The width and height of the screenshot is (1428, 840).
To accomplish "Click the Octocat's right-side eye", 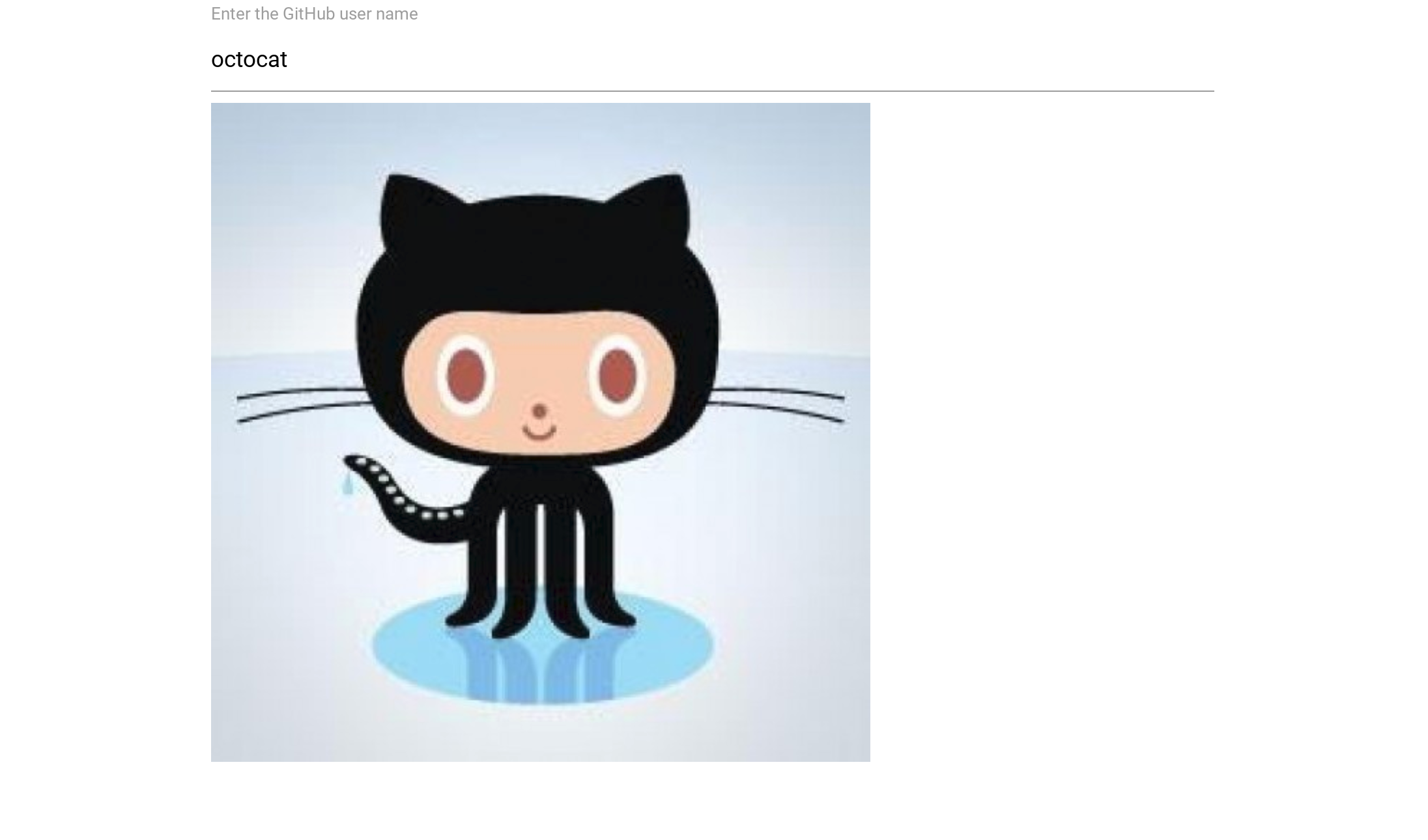I will pyautogui.click(x=617, y=374).
